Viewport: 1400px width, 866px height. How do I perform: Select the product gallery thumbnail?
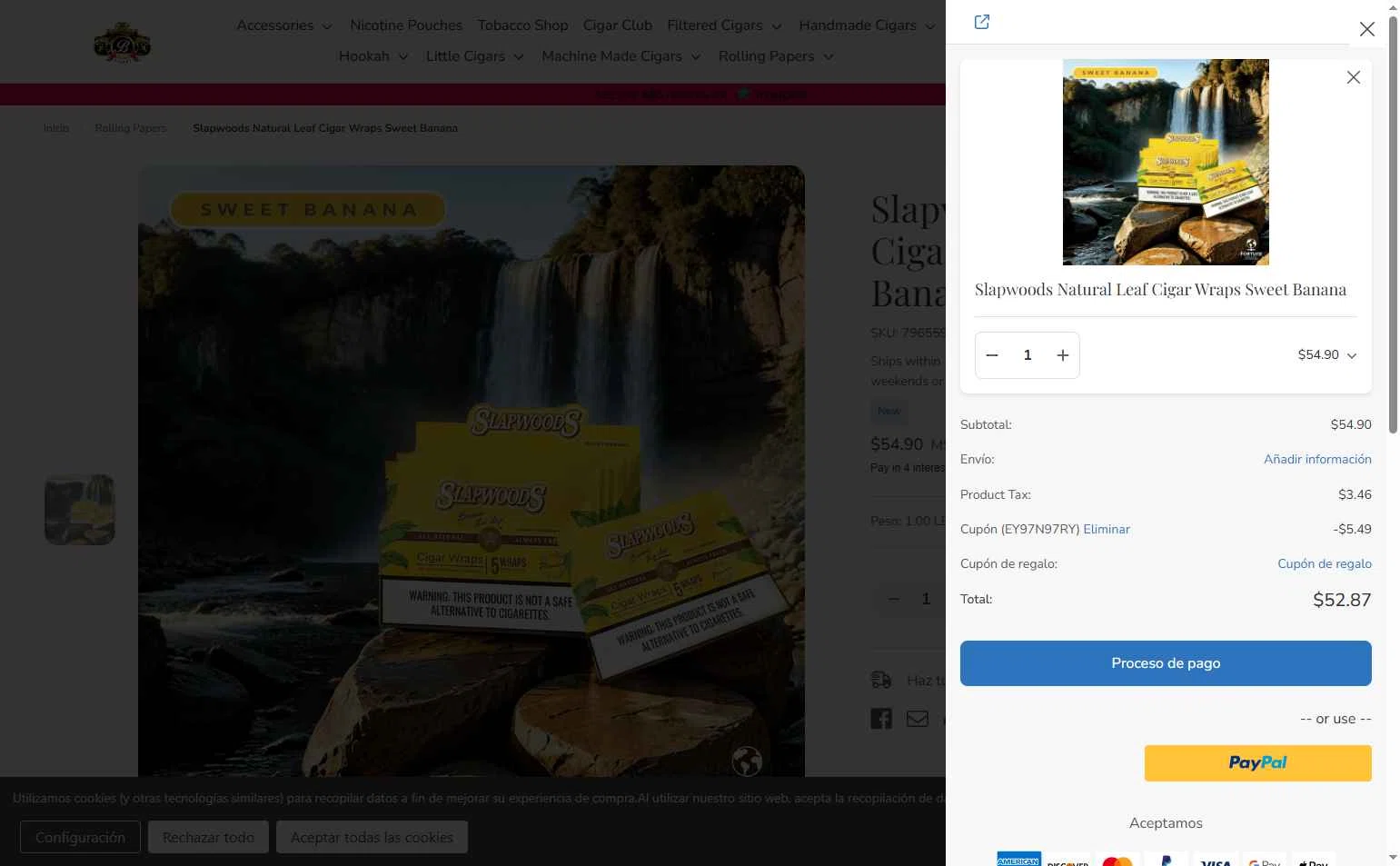80,510
